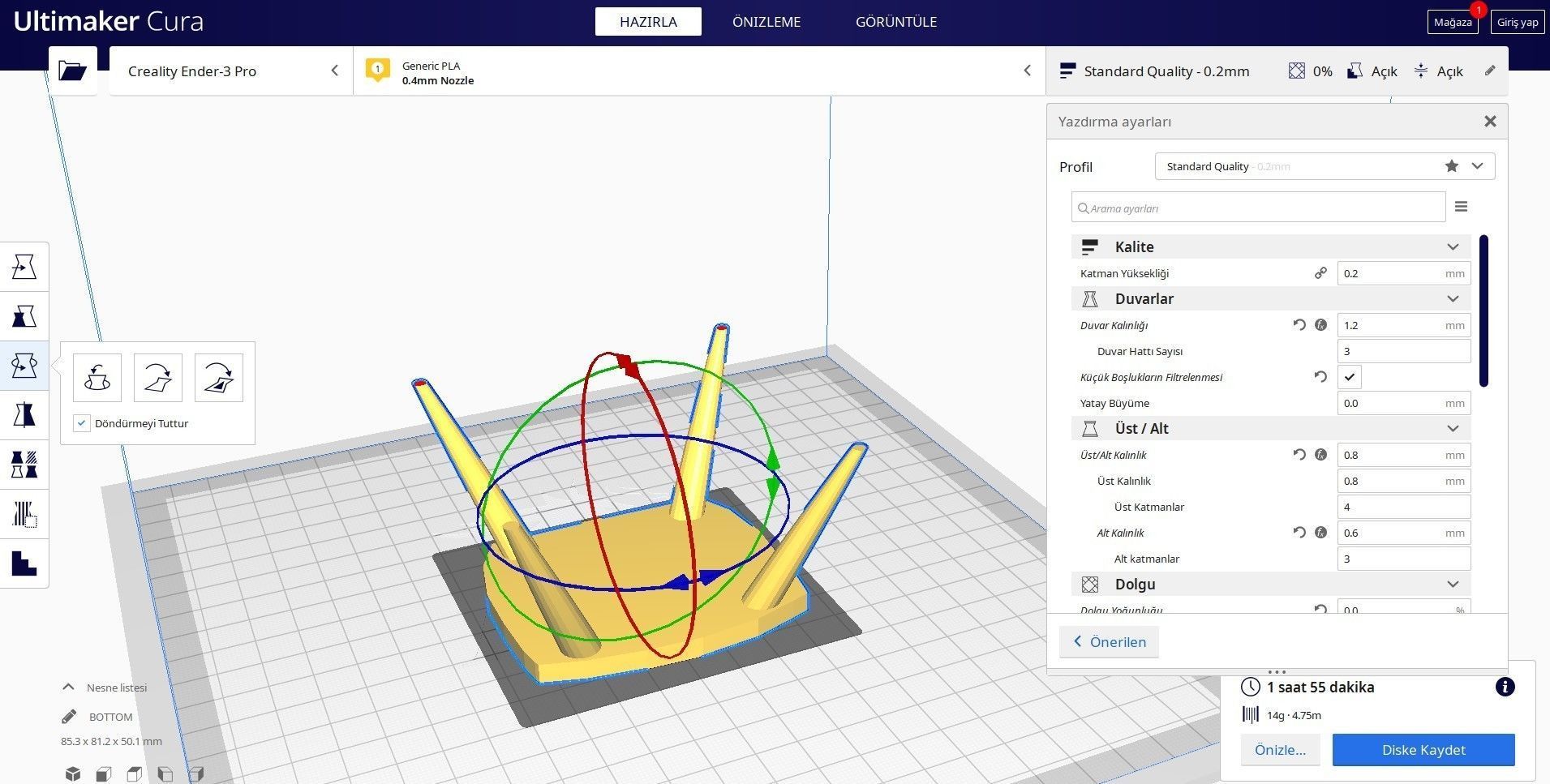Click the top view cube icon
Image resolution: width=1550 pixels, height=784 pixels.
click(135, 773)
